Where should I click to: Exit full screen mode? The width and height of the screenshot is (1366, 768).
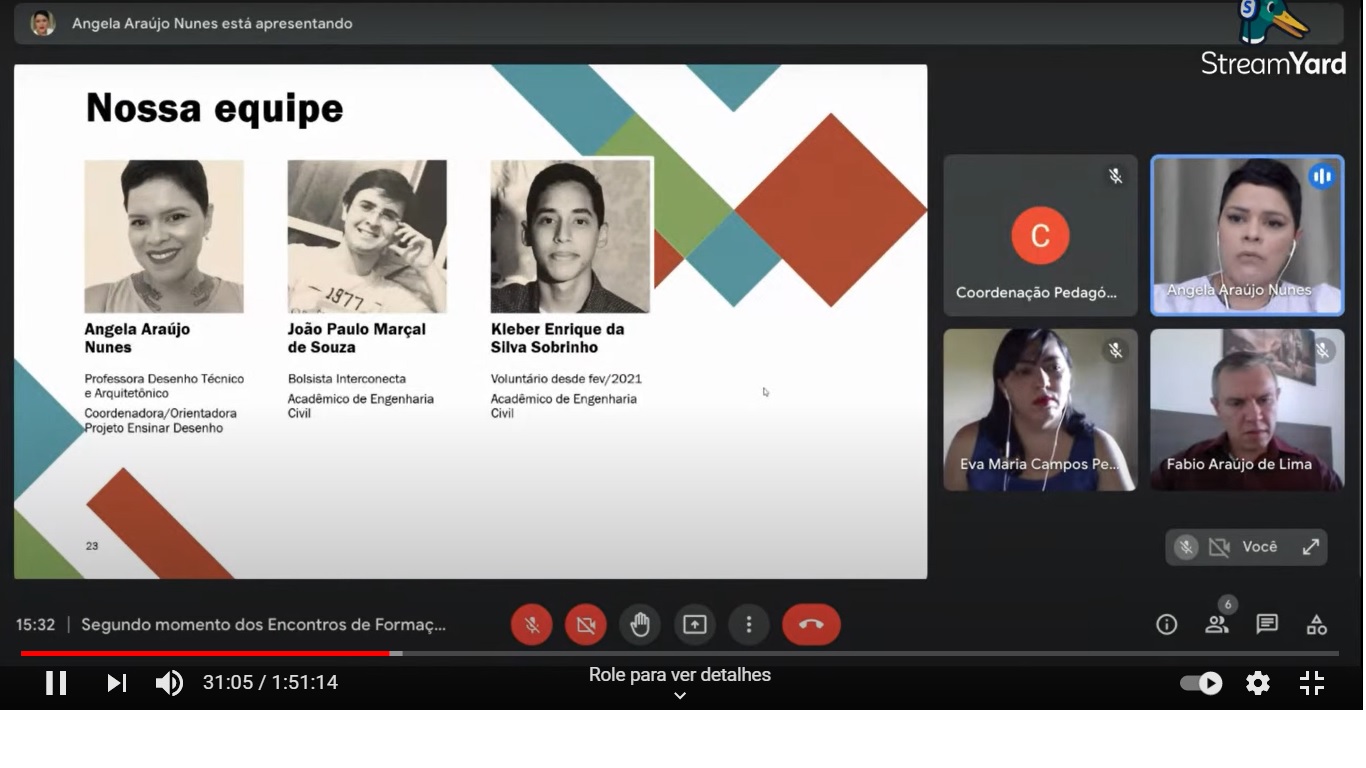(x=1311, y=683)
